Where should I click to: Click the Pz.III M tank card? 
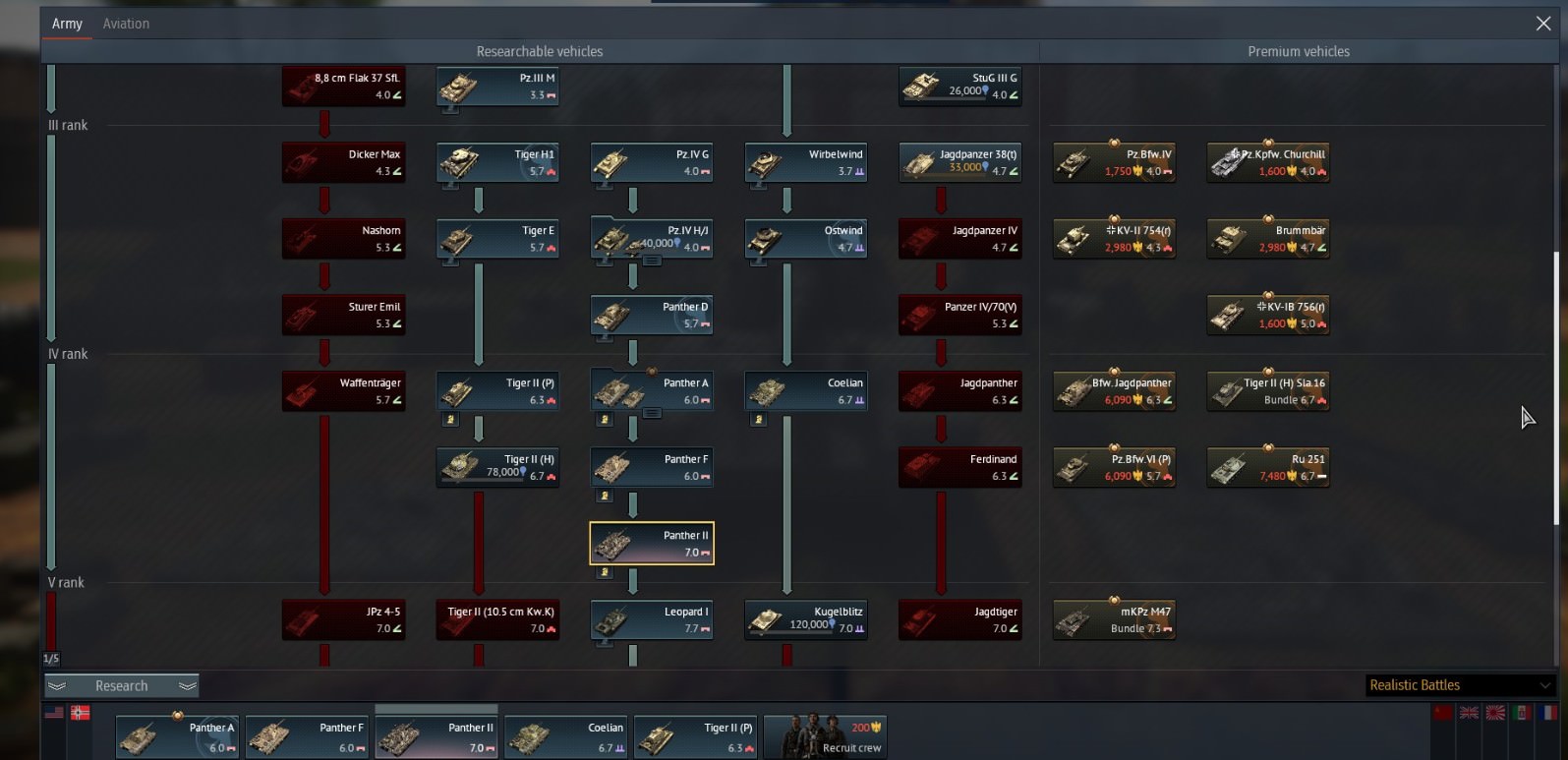click(x=497, y=87)
